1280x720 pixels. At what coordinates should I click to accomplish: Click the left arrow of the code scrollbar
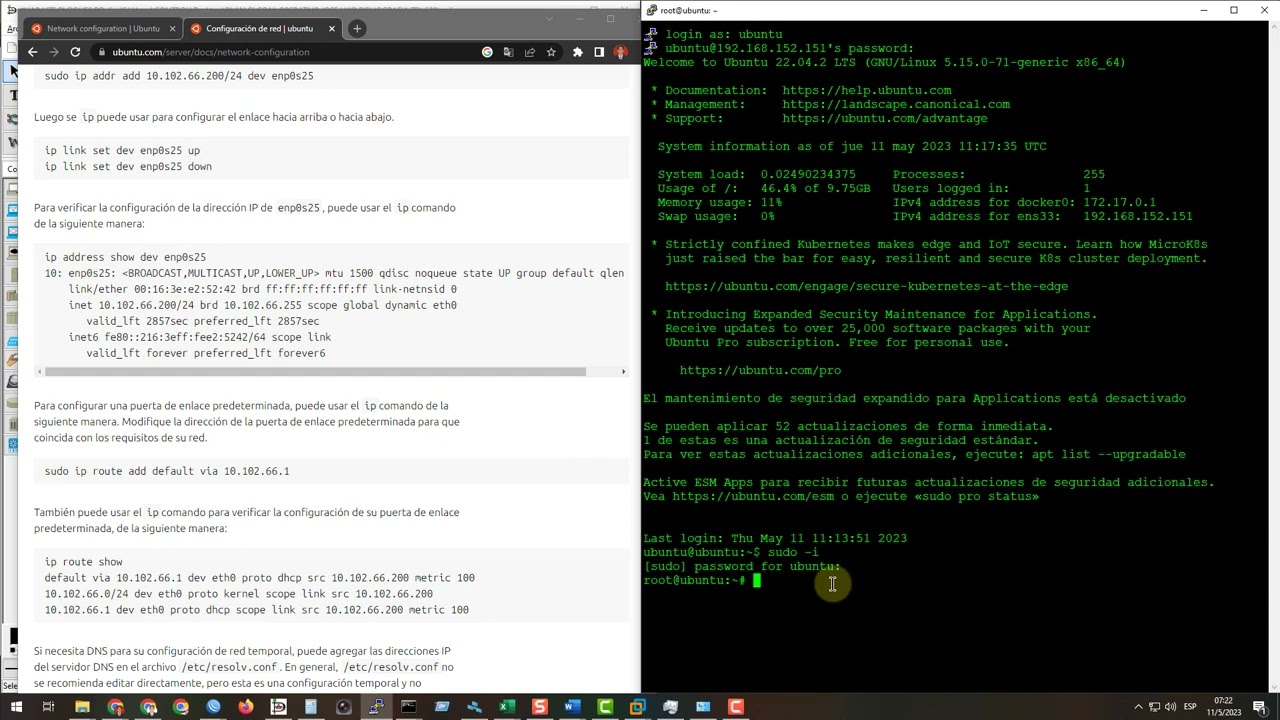39,372
